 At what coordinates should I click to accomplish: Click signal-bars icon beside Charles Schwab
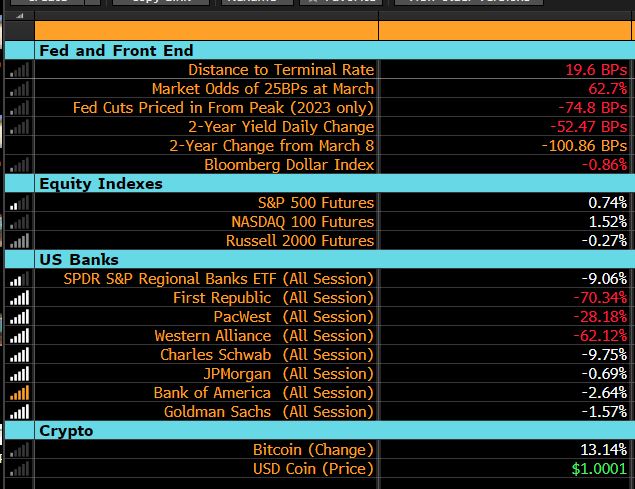pyautogui.click(x=19, y=355)
